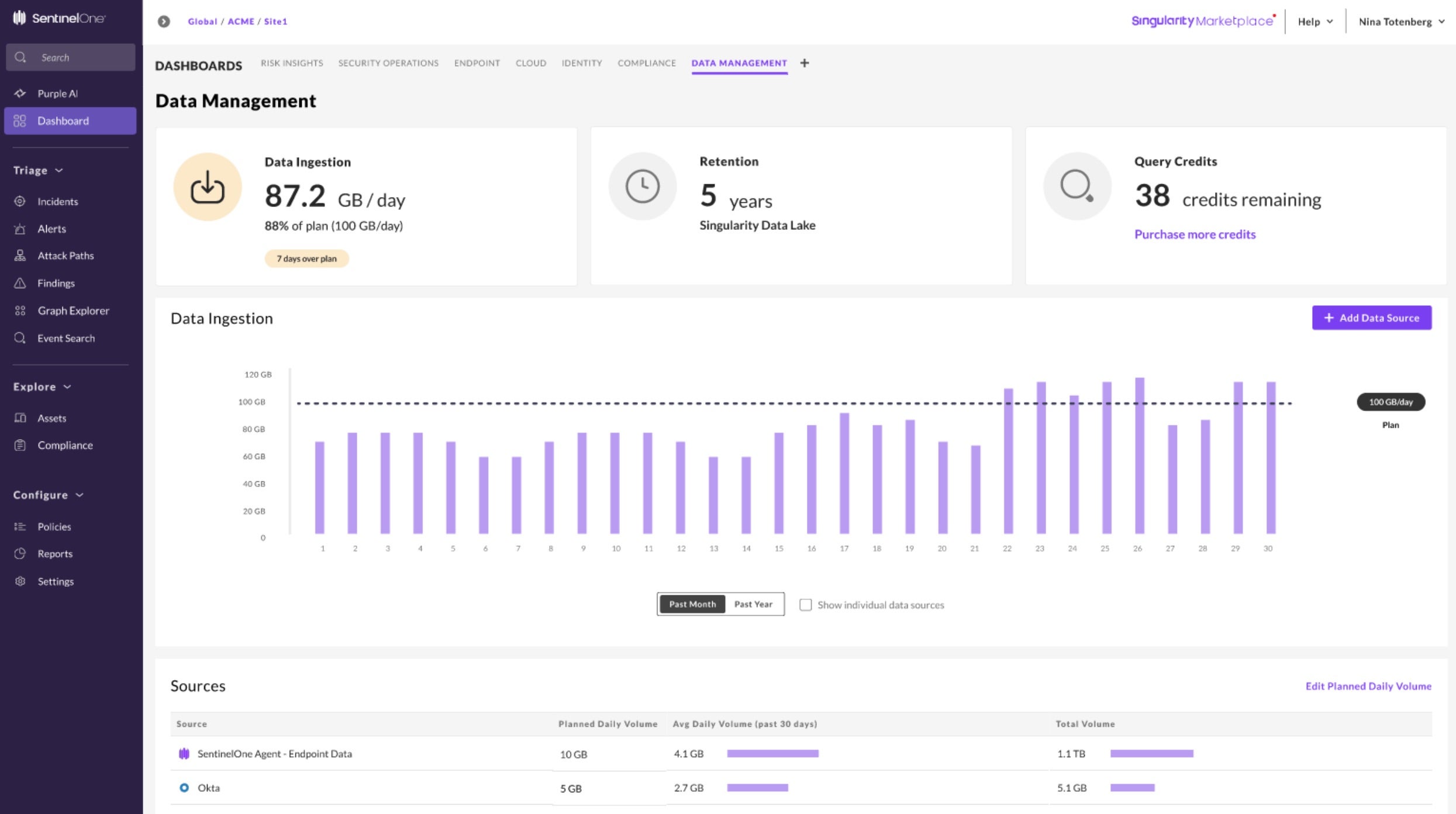Screen dimensions: 1456x814
Task: Open Incidents from the sidebar icon
Action: click(x=20, y=201)
